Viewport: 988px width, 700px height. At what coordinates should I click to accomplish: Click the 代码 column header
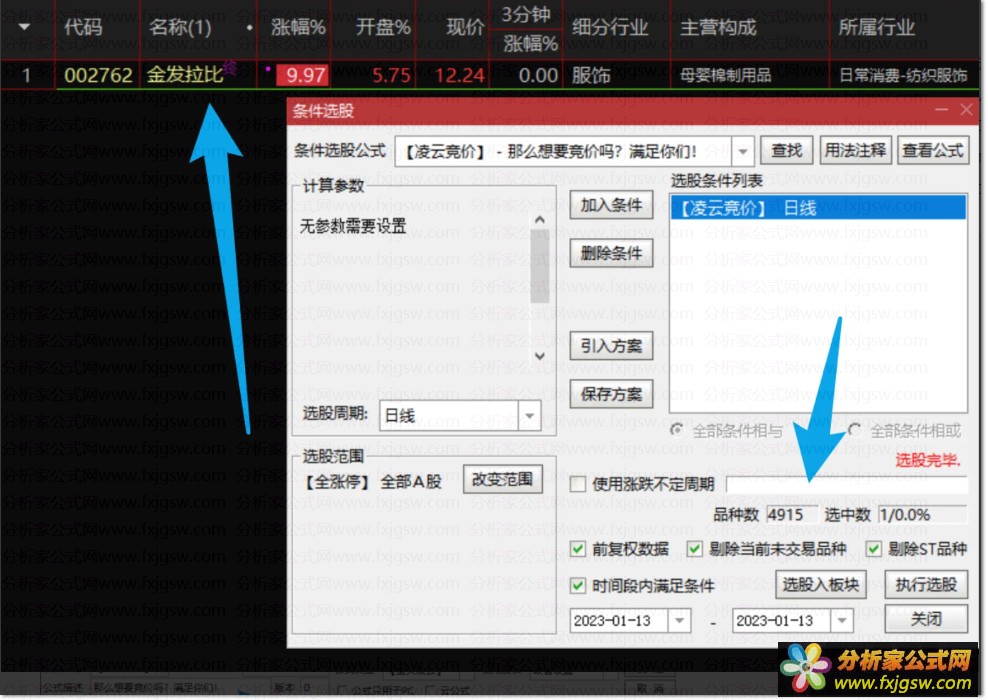tap(83, 27)
